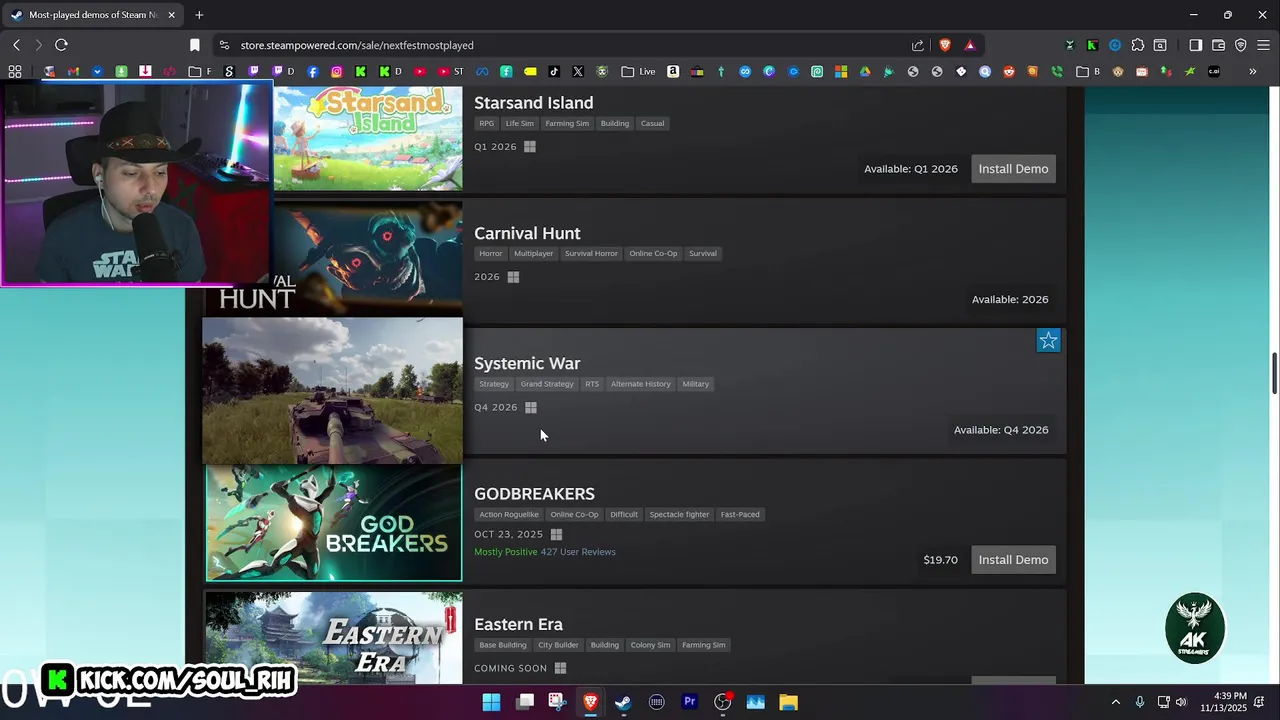Open the Snipping Tool taskbar icon
The height and width of the screenshot is (720, 1280).
[x=558, y=702]
